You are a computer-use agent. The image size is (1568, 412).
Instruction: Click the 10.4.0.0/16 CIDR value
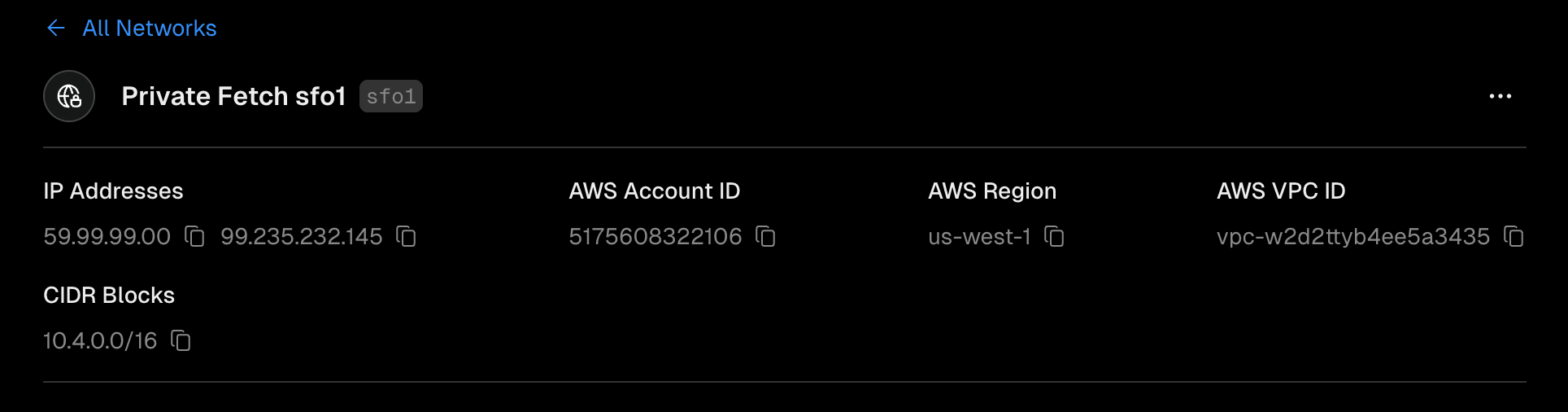tap(100, 340)
